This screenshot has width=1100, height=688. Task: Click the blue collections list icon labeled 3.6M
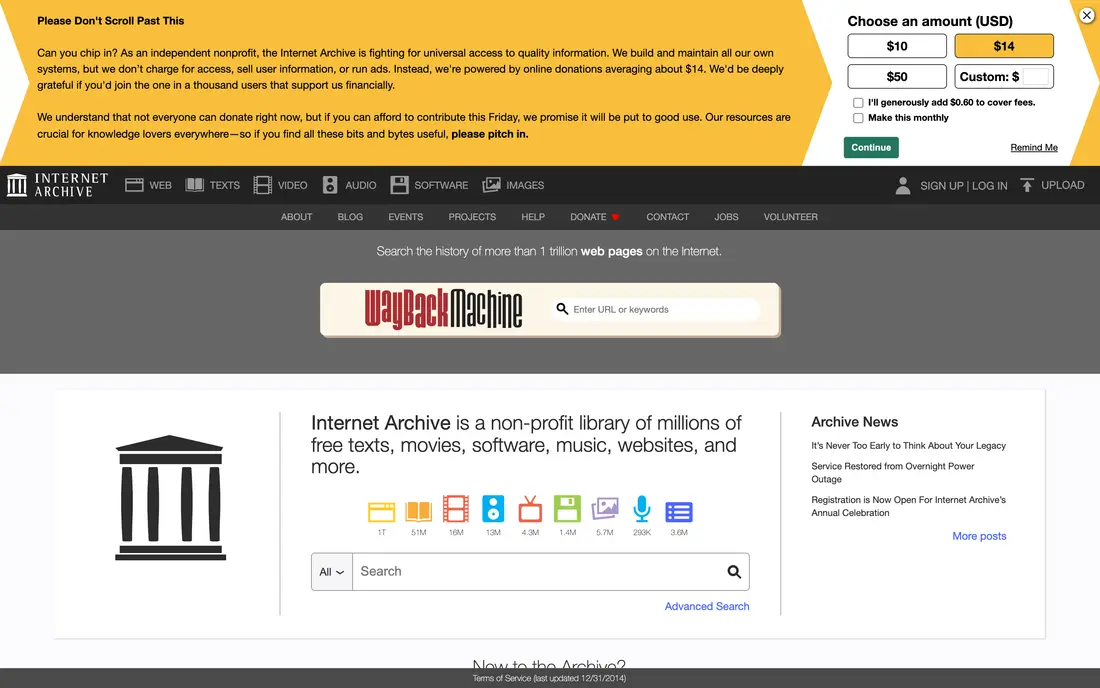(679, 512)
